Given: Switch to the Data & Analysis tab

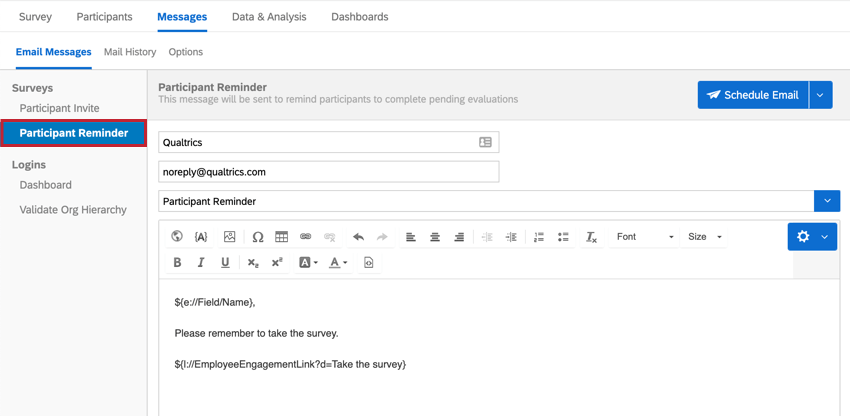Looking at the screenshot, I should [x=269, y=17].
